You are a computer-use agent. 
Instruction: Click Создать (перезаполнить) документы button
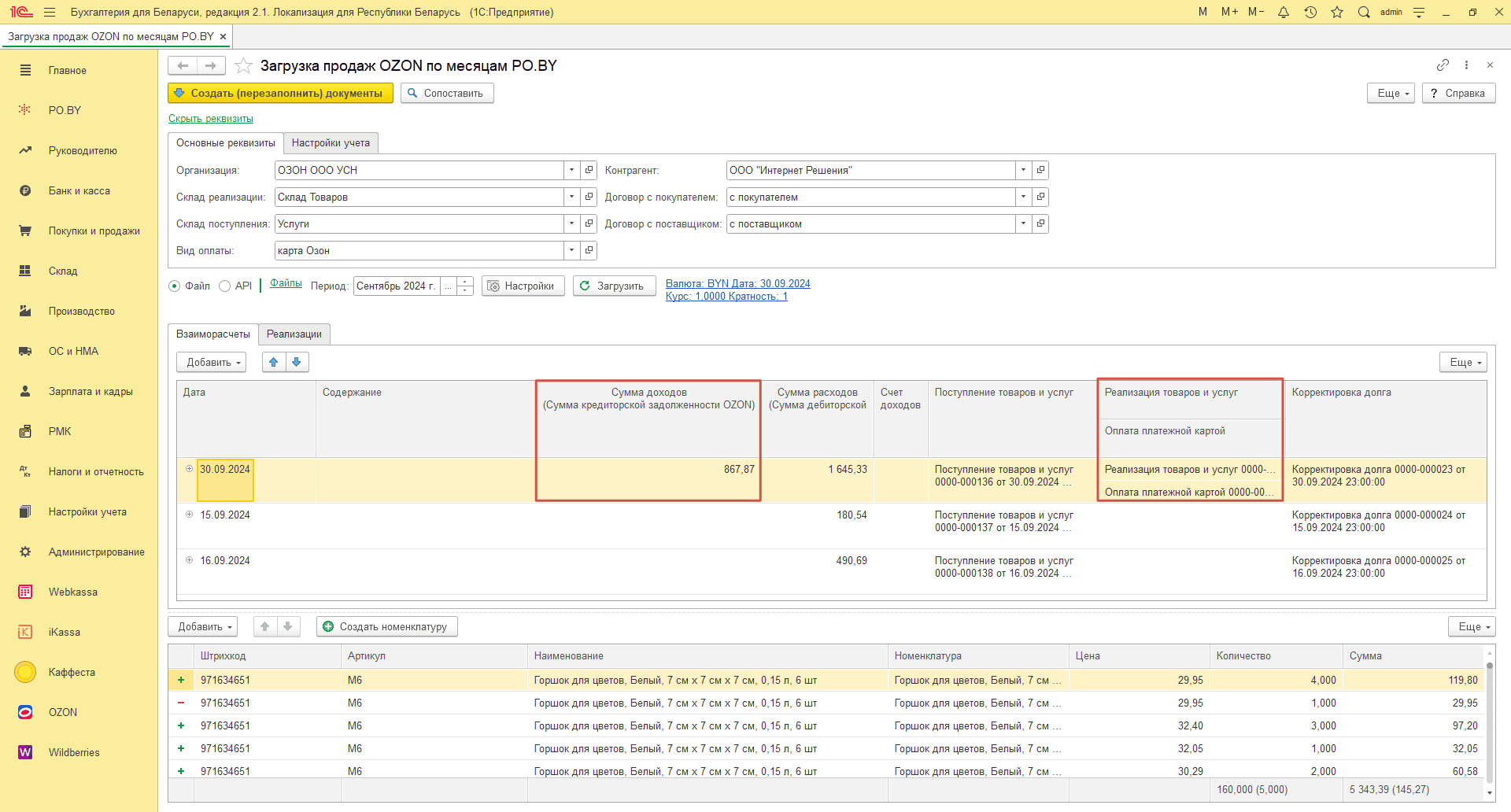[x=280, y=93]
